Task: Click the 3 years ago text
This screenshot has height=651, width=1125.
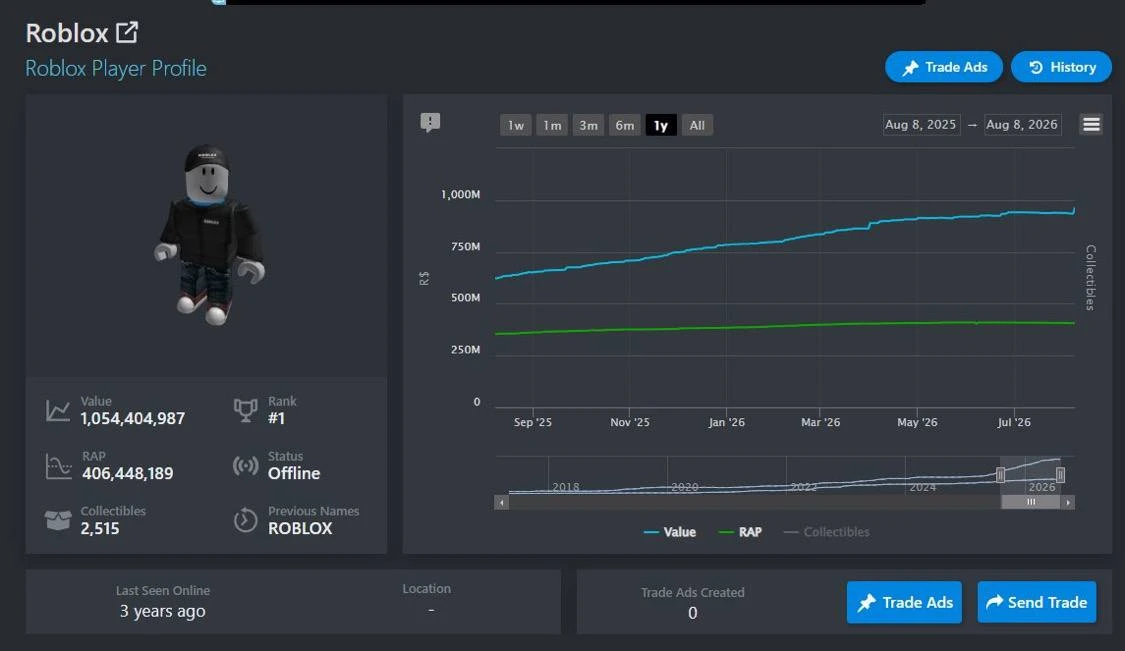Action: pos(162,612)
